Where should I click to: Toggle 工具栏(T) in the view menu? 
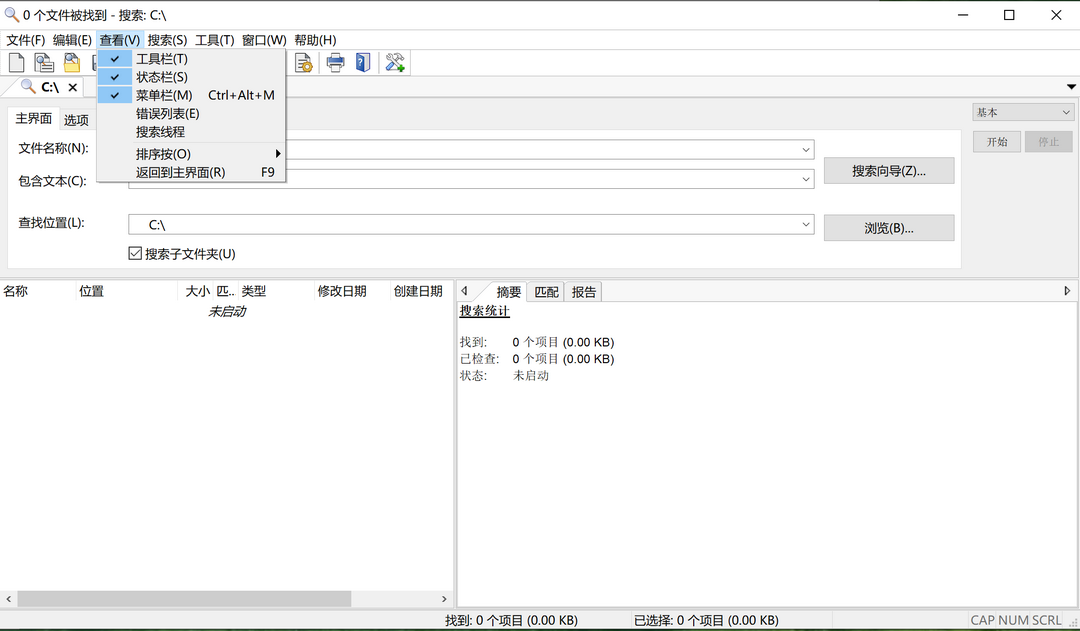pos(163,58)
